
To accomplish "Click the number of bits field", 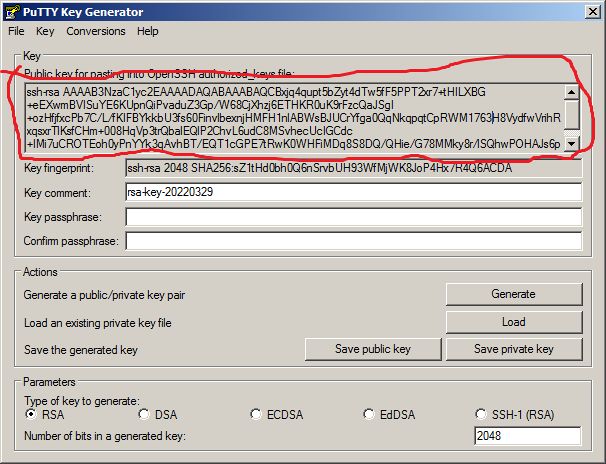I will 527,435.
